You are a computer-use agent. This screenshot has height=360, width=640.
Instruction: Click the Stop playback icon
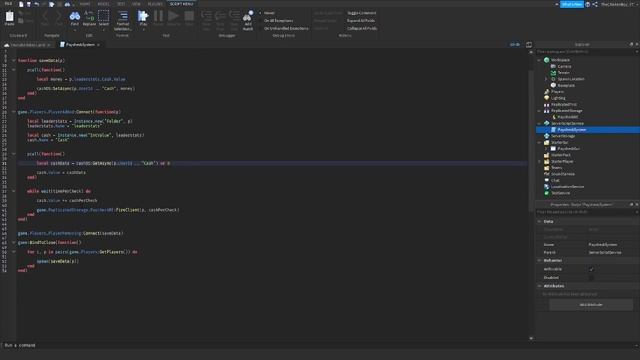pyautogui.click(x=189, y=16)
